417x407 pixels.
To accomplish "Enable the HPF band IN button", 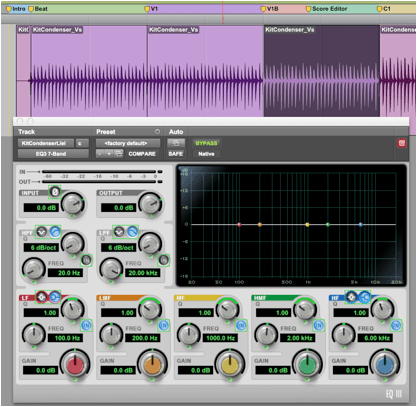I will pyautogui.click(x=86, y=260).
